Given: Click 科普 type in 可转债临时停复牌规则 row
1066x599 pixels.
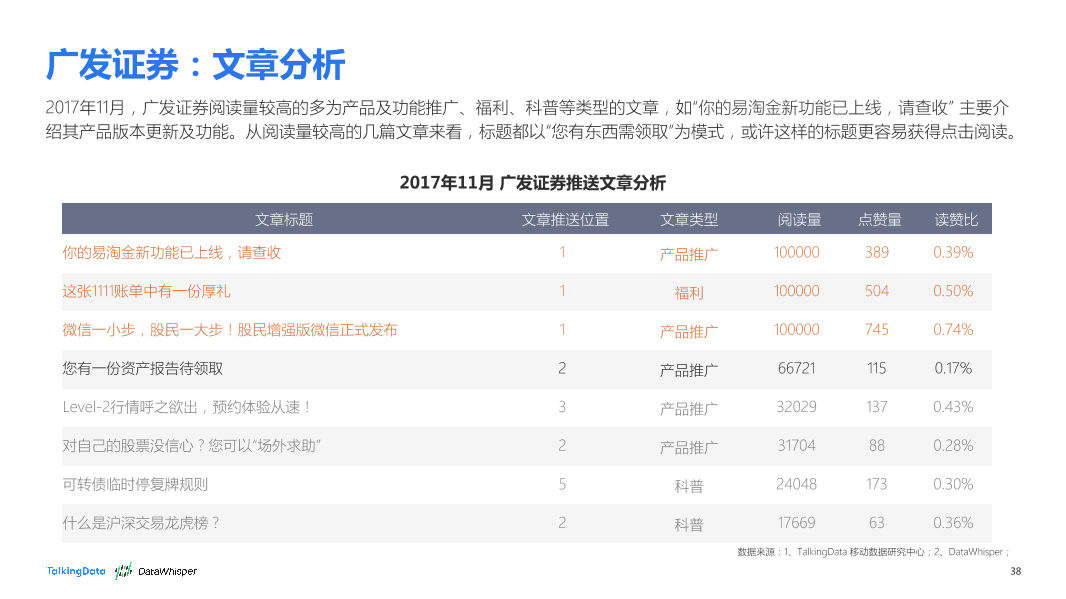Looking at the screenshot, I should tap(689, 486).
